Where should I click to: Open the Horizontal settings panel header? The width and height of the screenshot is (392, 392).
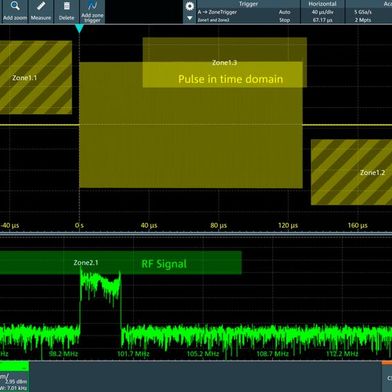[322, 4]
